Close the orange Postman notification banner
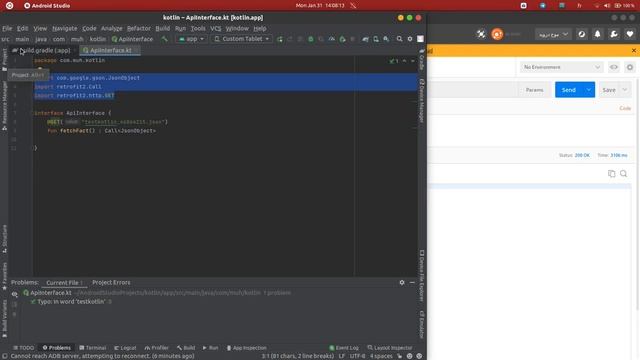640x360 pixels. point(633,51)
